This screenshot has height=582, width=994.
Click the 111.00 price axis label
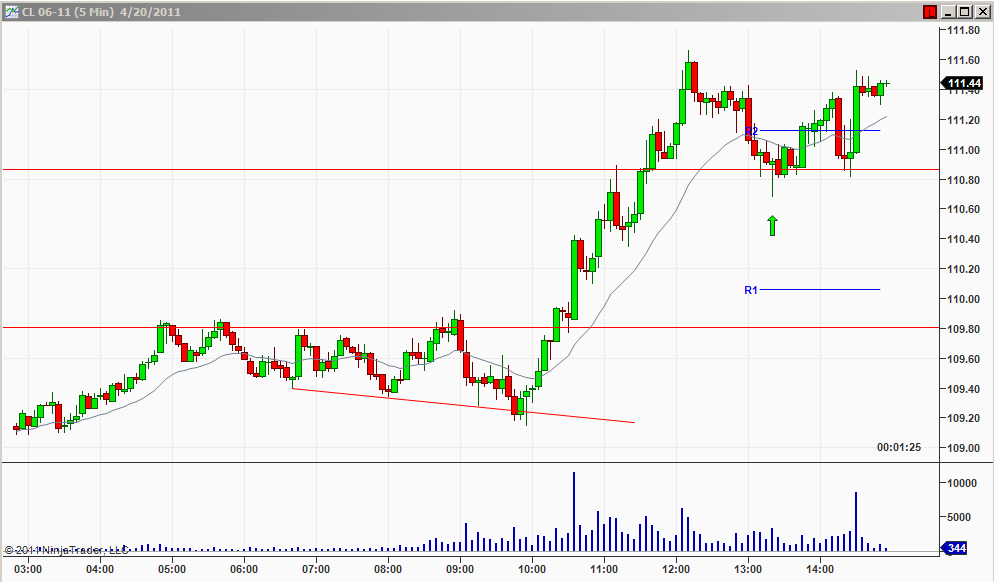964,150
